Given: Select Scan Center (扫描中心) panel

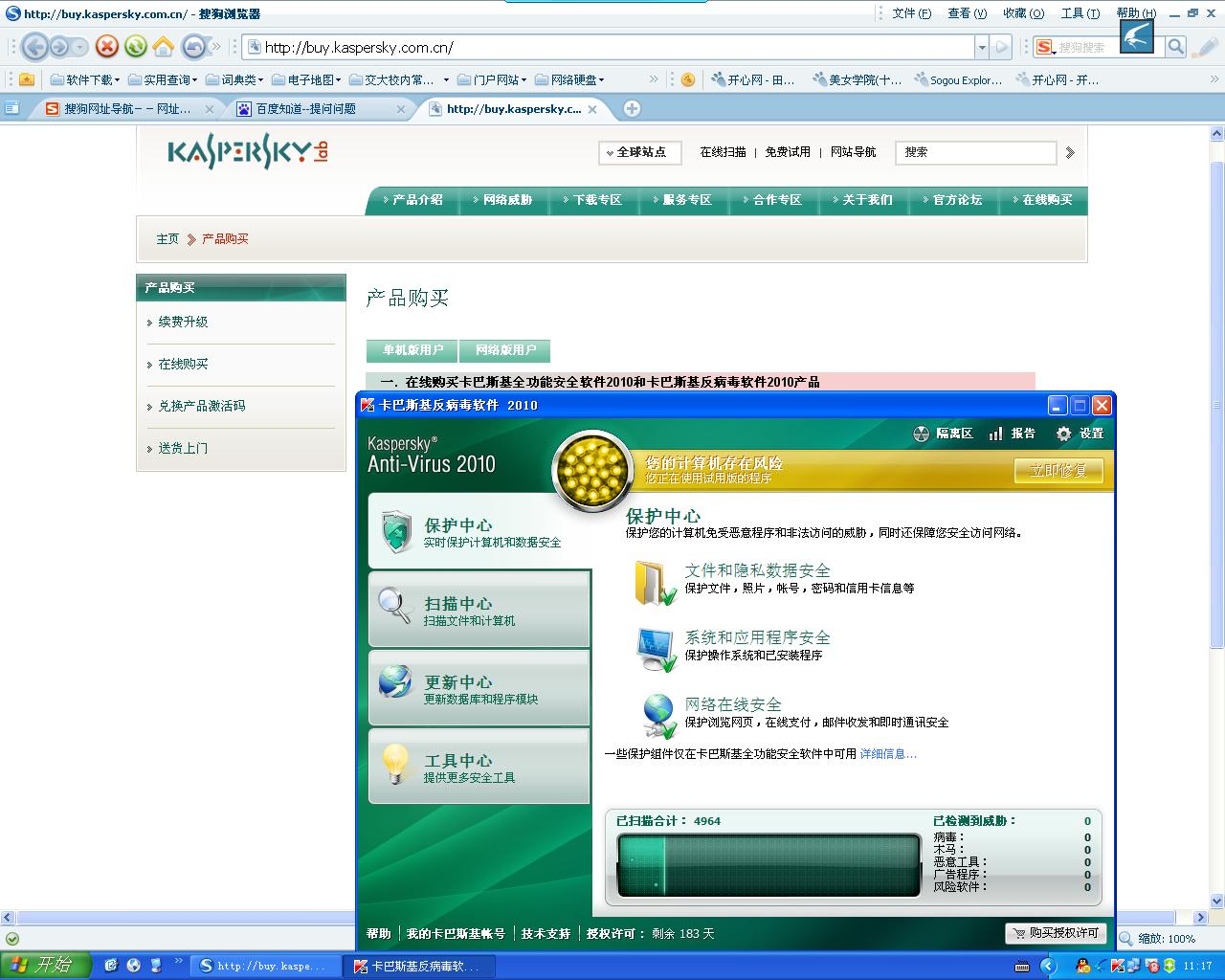Looking at the screenshot, I should [x=479, y=610].
